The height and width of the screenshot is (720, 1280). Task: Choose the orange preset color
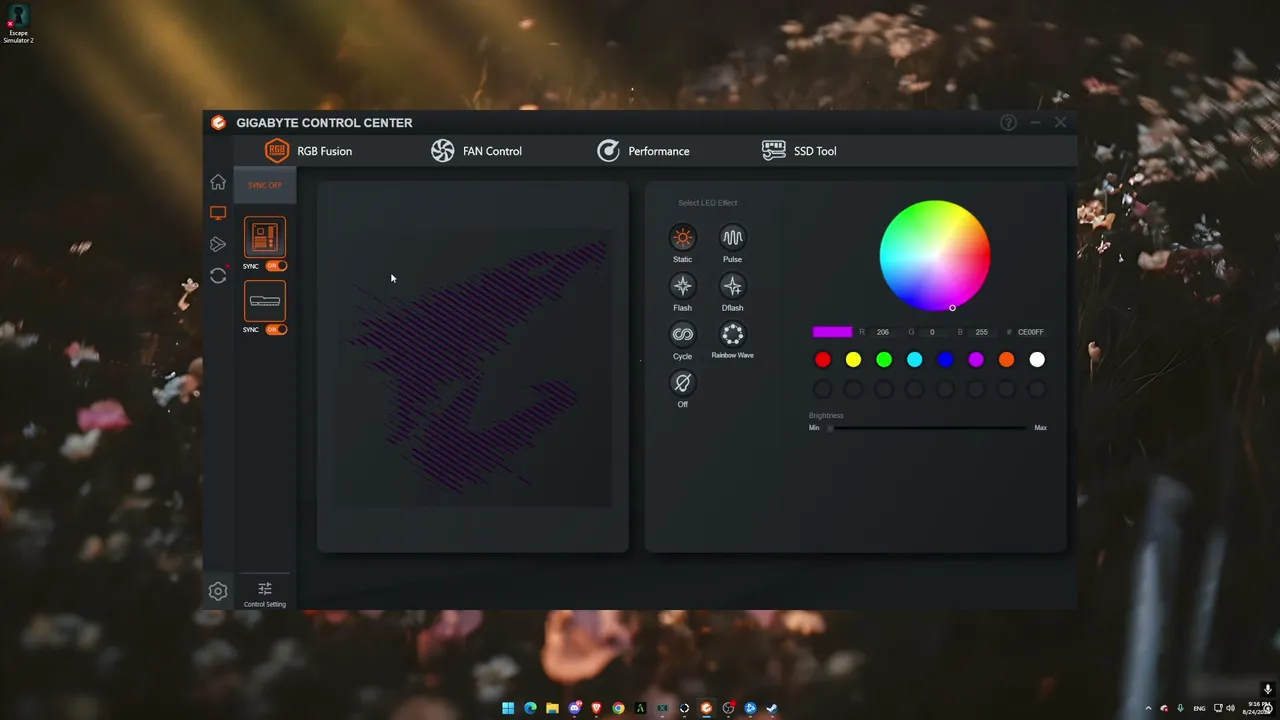(1007, 360)
